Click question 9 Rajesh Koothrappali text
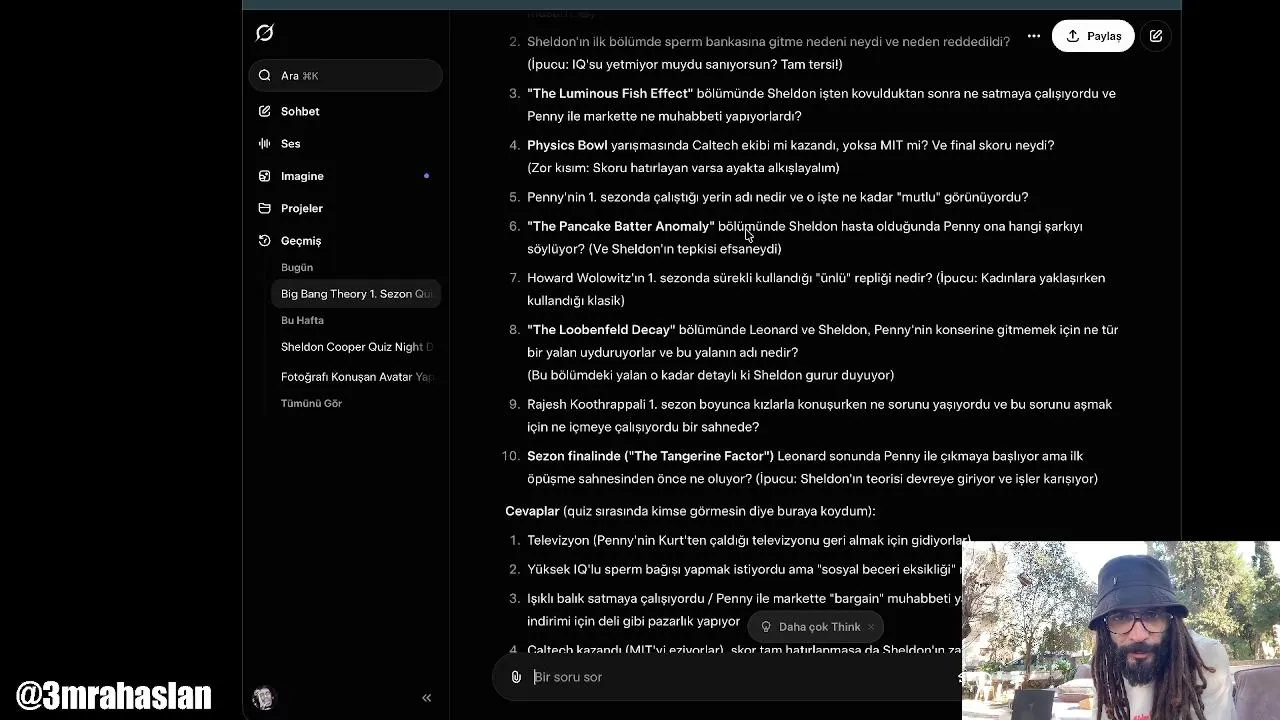1280x720 pixels. point(819,415)
